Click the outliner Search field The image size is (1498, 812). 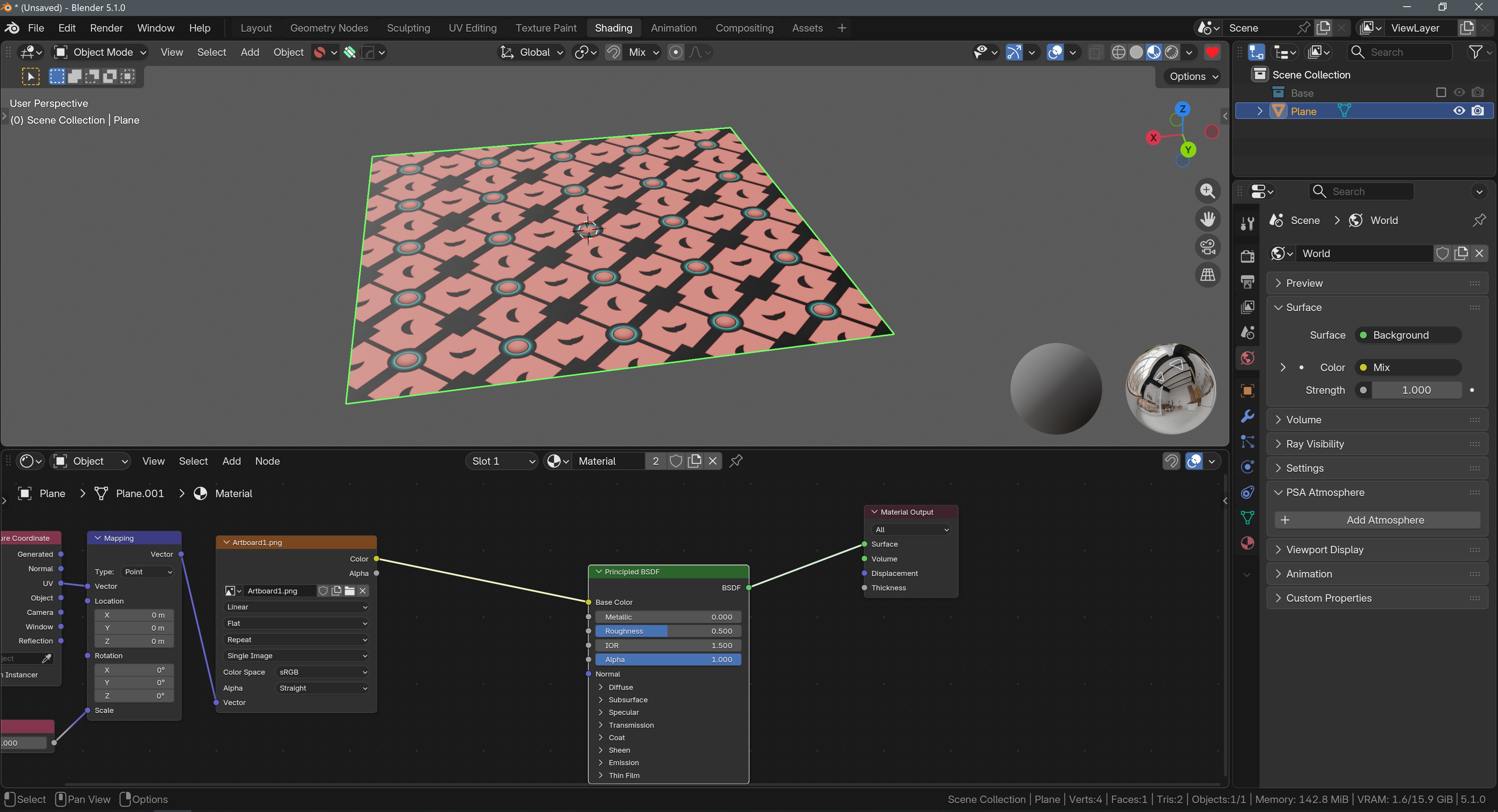tap(1399, 52)
